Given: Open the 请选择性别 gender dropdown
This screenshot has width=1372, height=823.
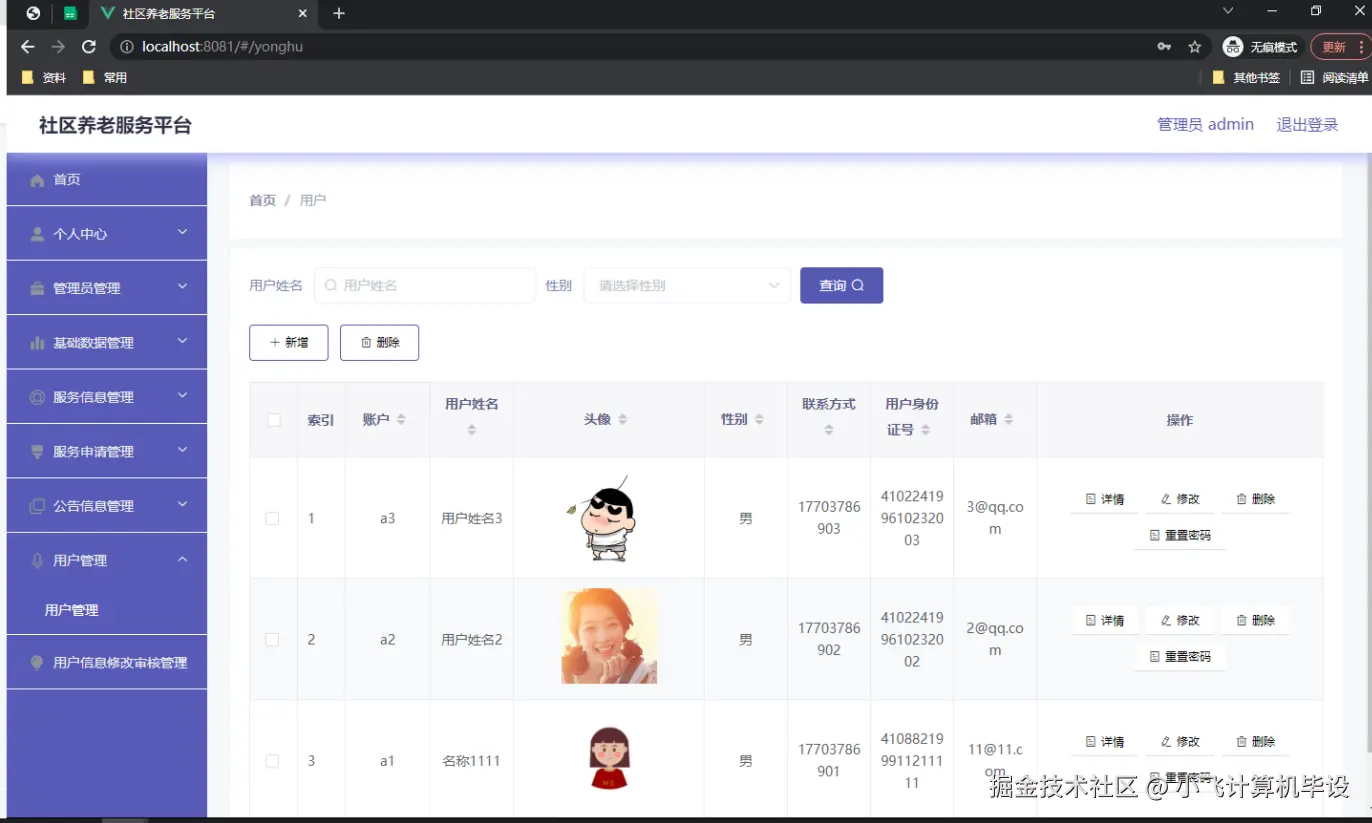Looking at the screenshot, I should pyautogui.click(x=687, y=285).
